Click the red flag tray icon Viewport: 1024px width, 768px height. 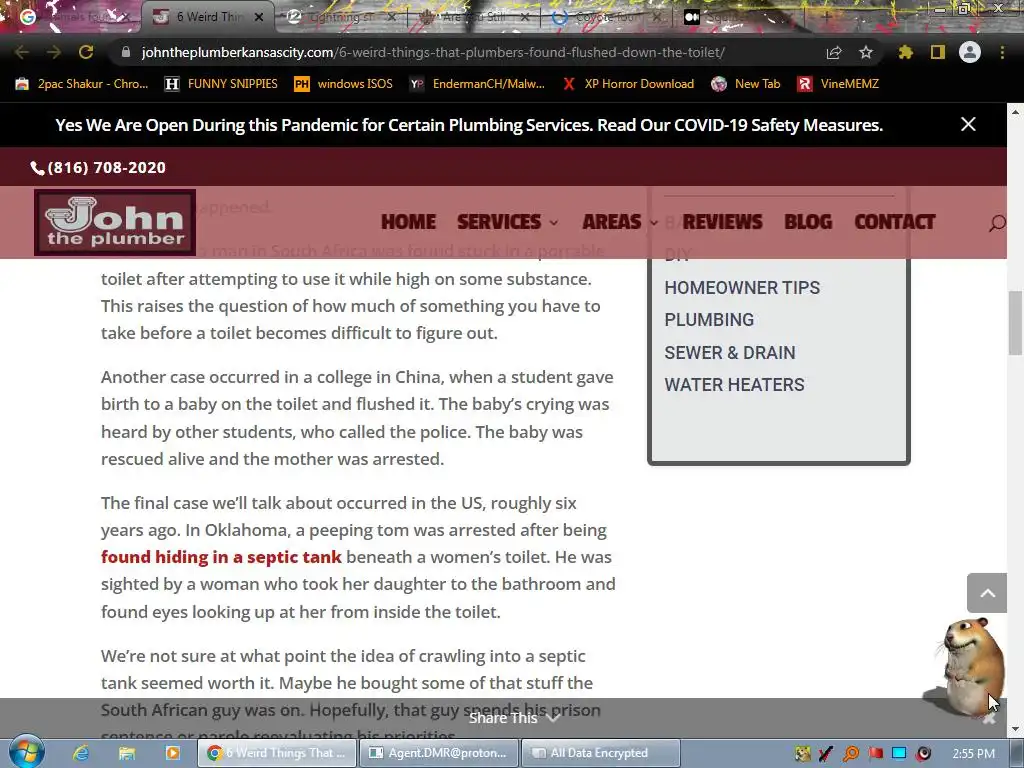[876, 754]
